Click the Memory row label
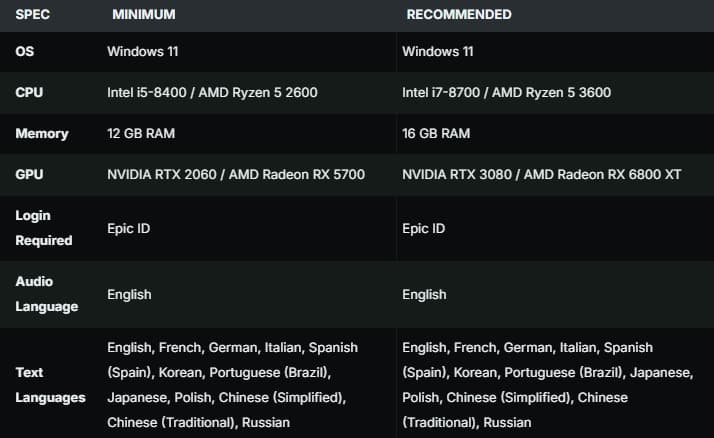The width and height of the screenshot is (714, 438). coord(41,133)
